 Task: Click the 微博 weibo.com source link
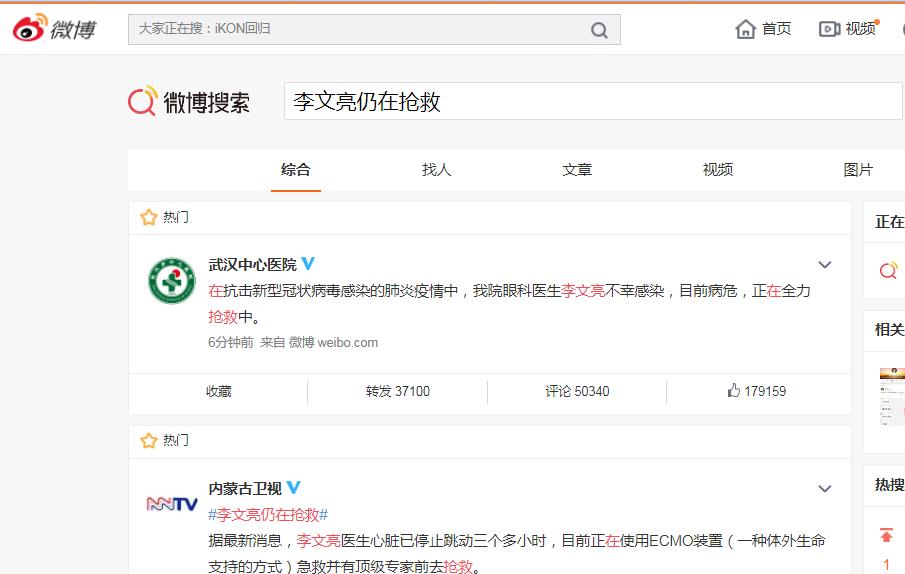coord(333,343)
